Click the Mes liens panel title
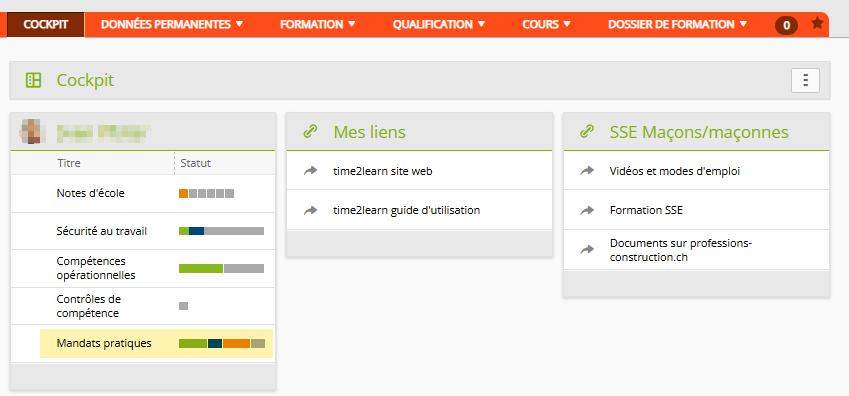 369,132
